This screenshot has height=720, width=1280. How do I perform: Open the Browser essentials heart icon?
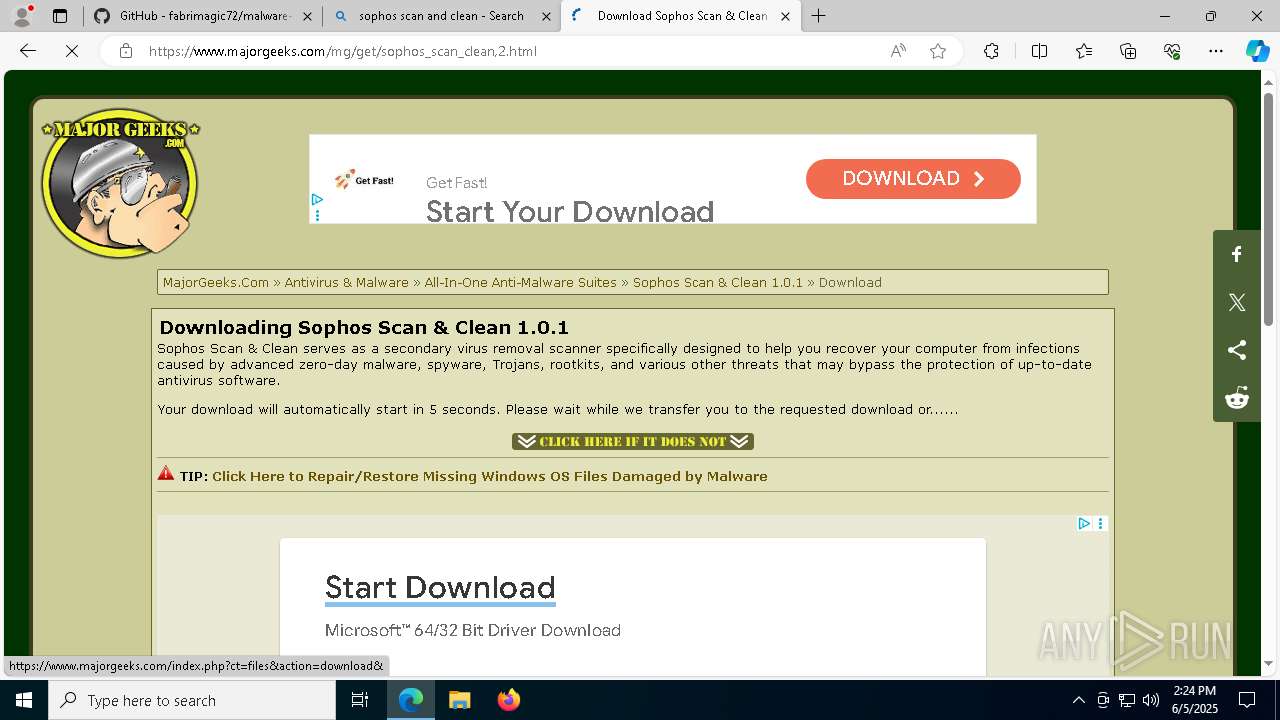[x=1172, y=51]
